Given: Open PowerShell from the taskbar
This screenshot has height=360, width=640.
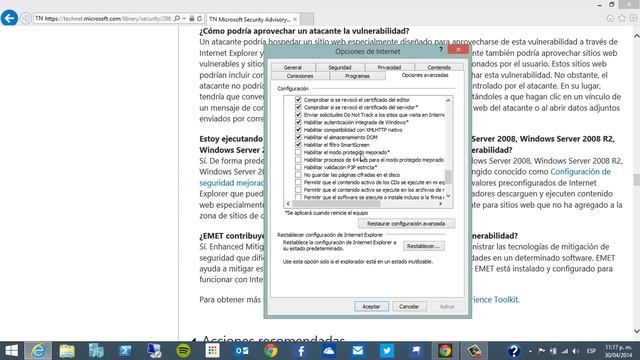Looking at the screenshot, I should pyautogui.click(x=125, y=351).
